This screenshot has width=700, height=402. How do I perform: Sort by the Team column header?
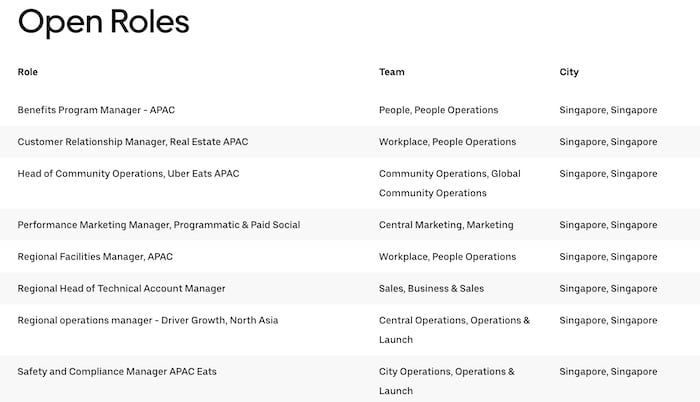[391, 72]
